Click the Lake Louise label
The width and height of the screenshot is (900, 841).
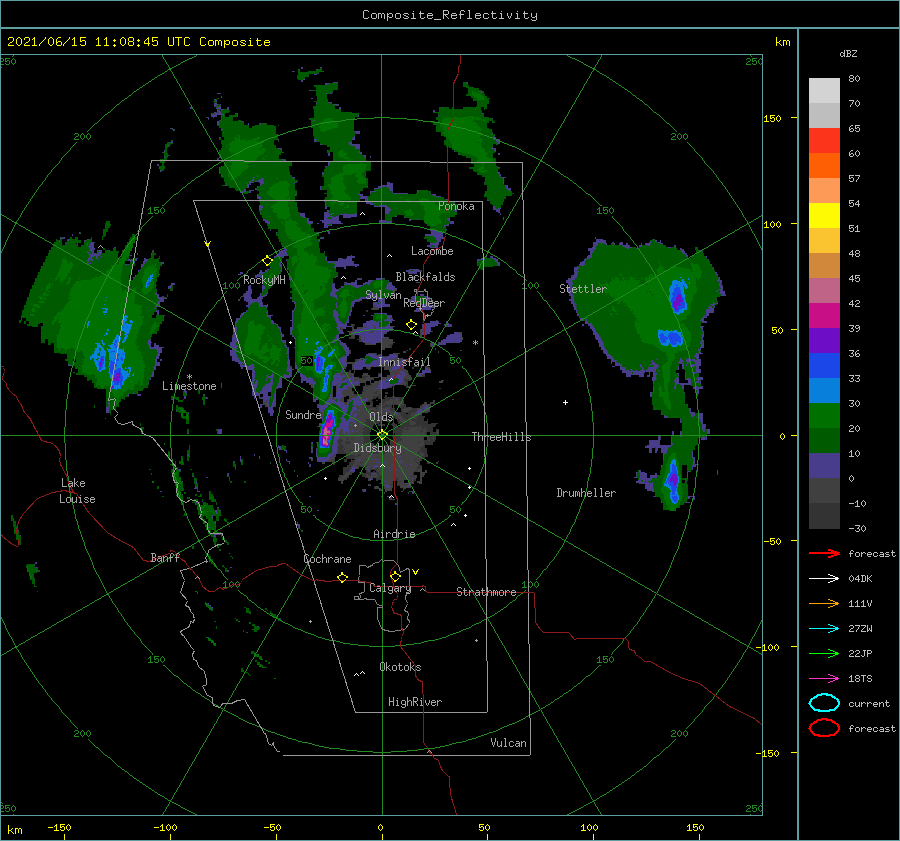pos(77,491)
